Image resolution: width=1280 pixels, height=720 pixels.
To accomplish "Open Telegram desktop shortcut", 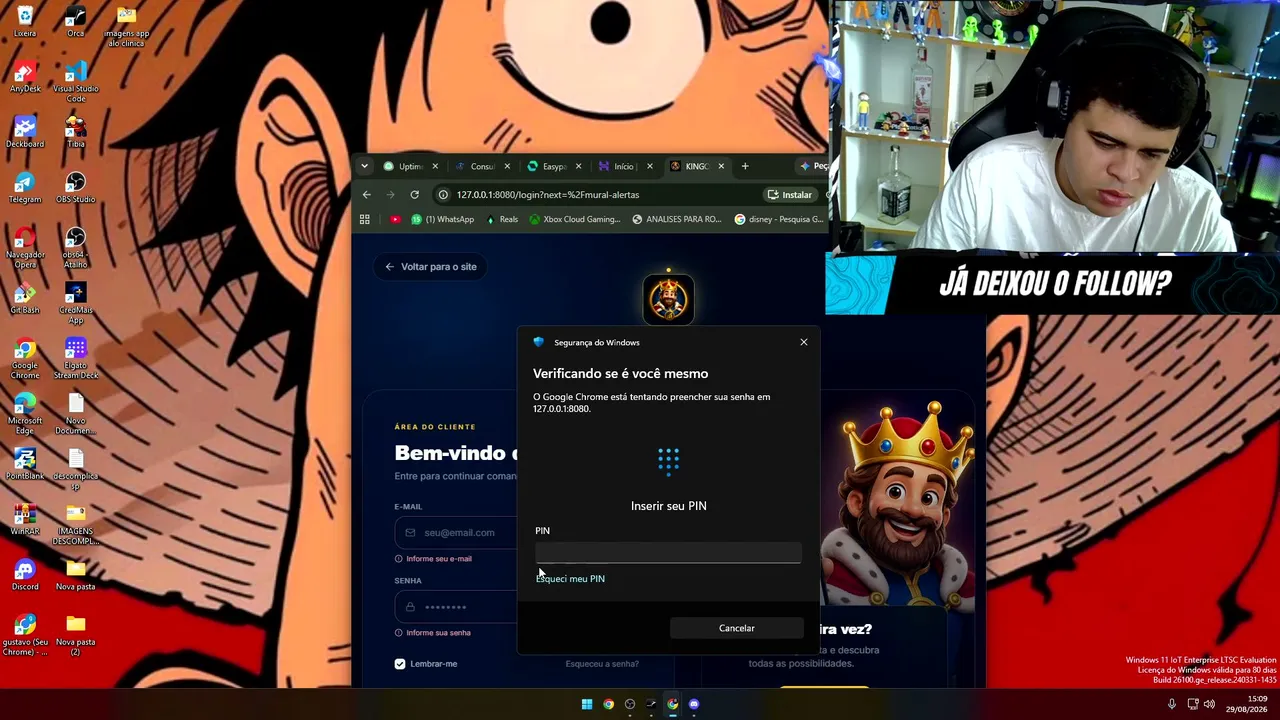I will tap(25, 188).
